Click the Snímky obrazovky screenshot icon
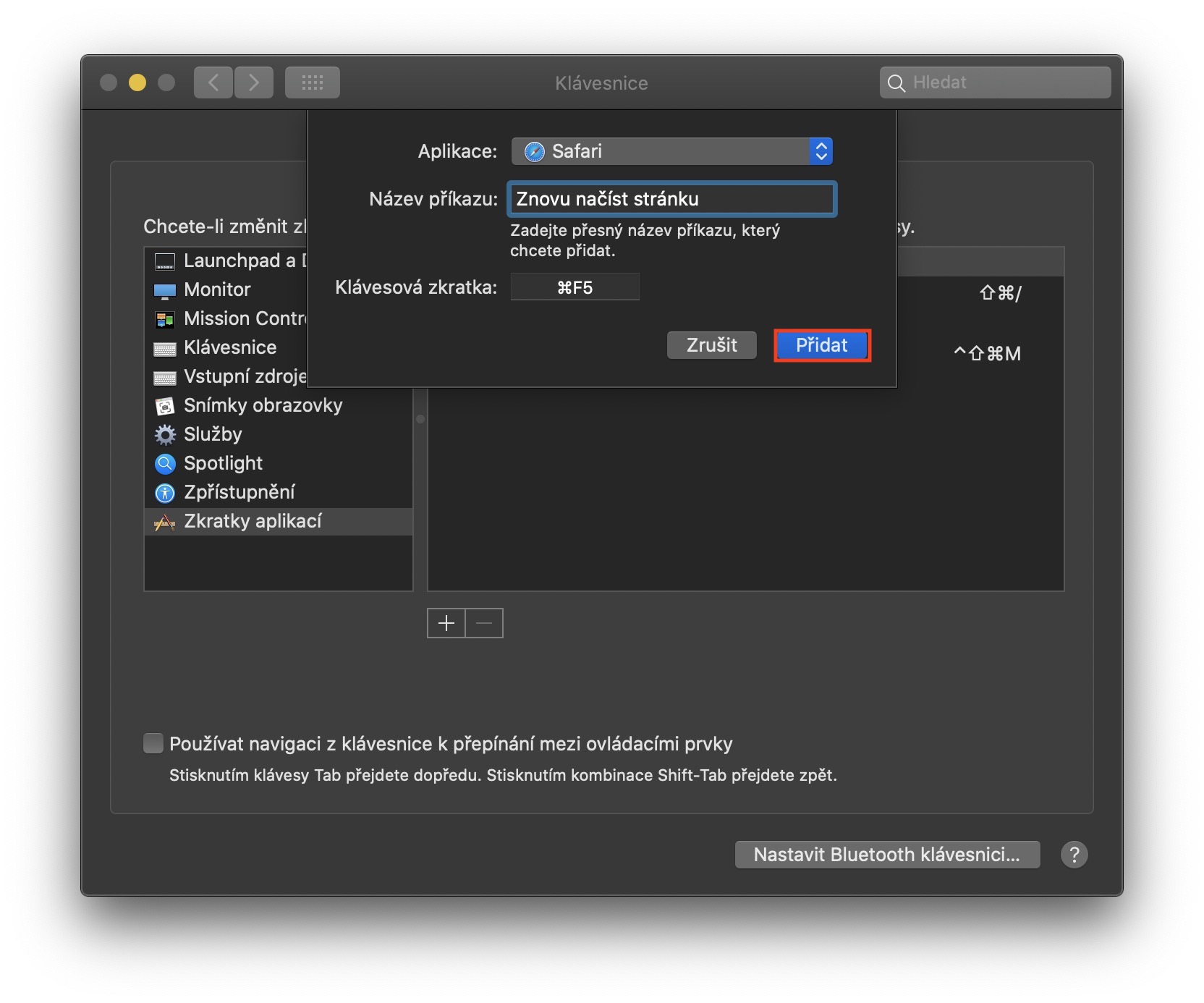Image resolution: width=1204 pixels, height=1003 pixels. click(x=165, y=406)
